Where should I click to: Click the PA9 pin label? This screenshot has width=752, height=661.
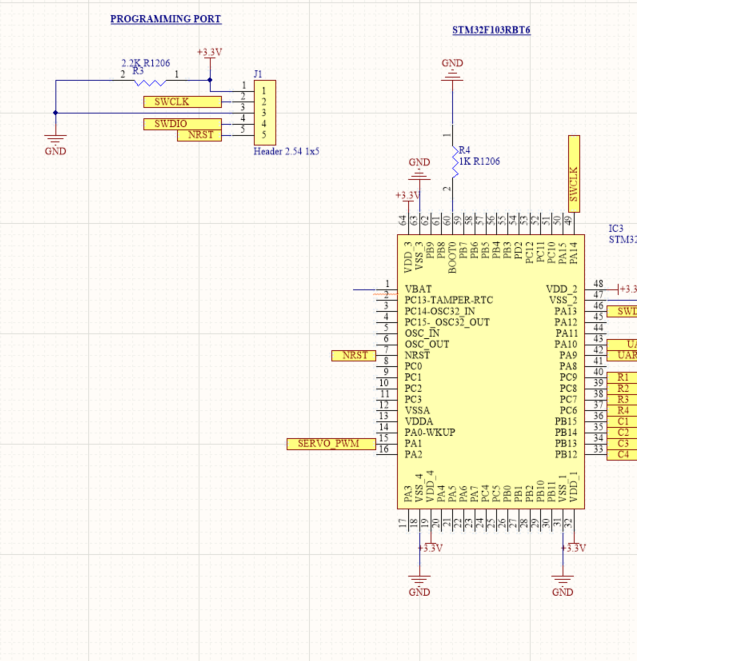568,355
